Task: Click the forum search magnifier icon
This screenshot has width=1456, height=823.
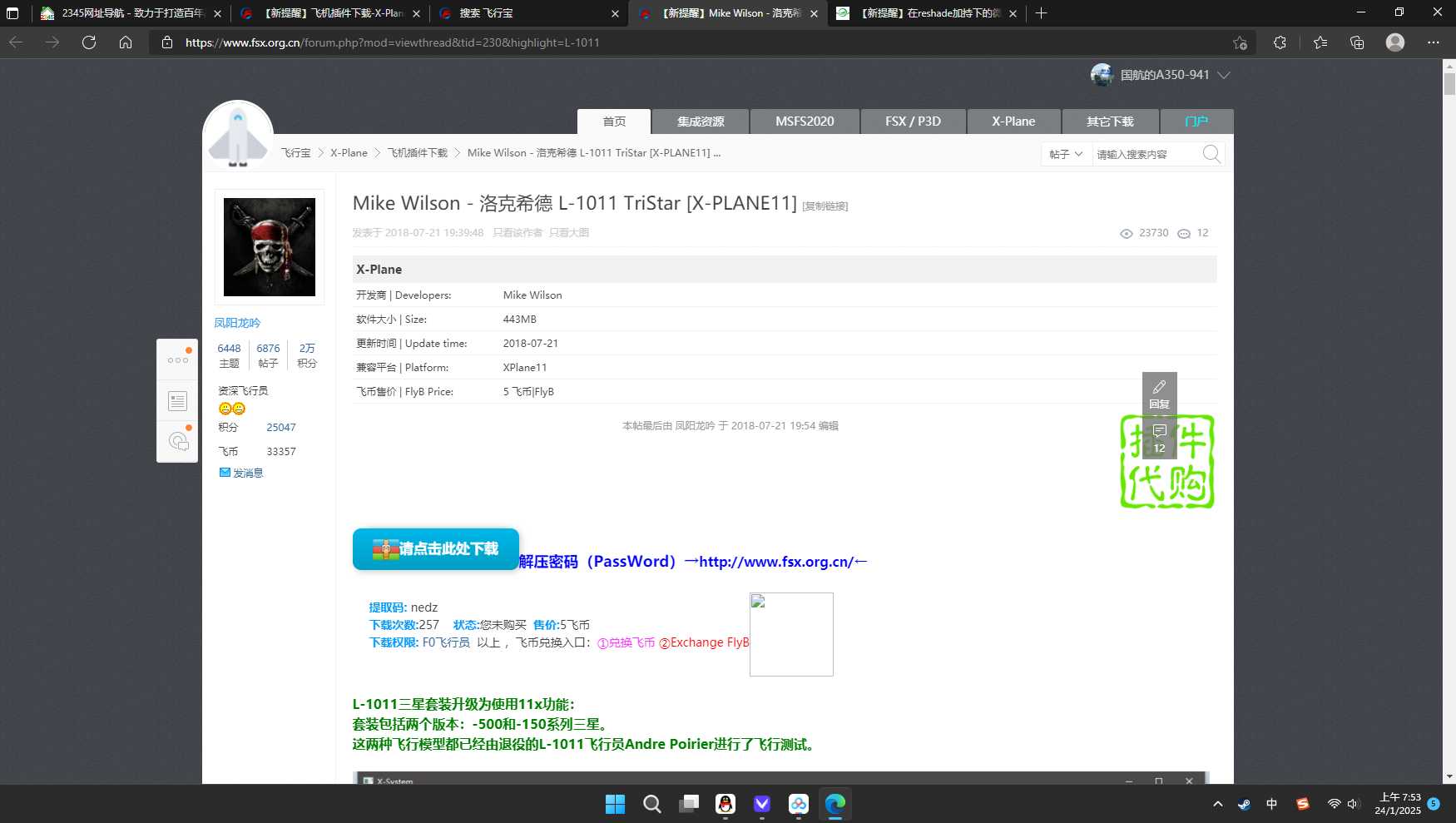Action: (1211, 154)
